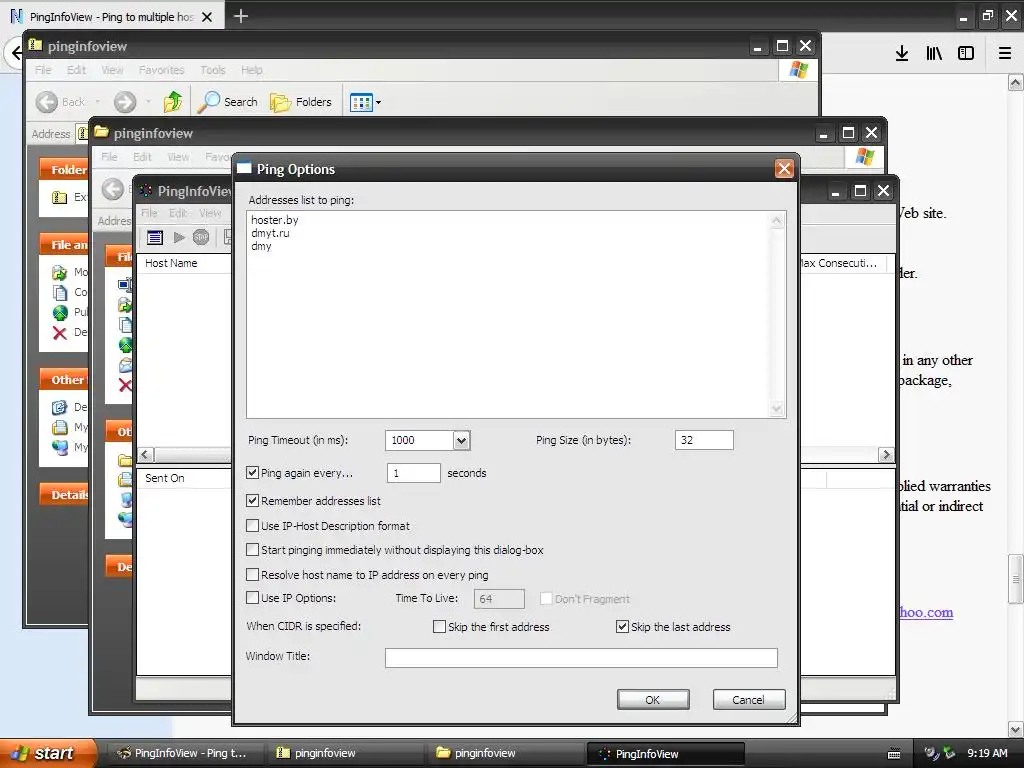Uncheck Ping again every checkbox
The width and height of the screenshot is (1024, 768).
pos(252,472)
